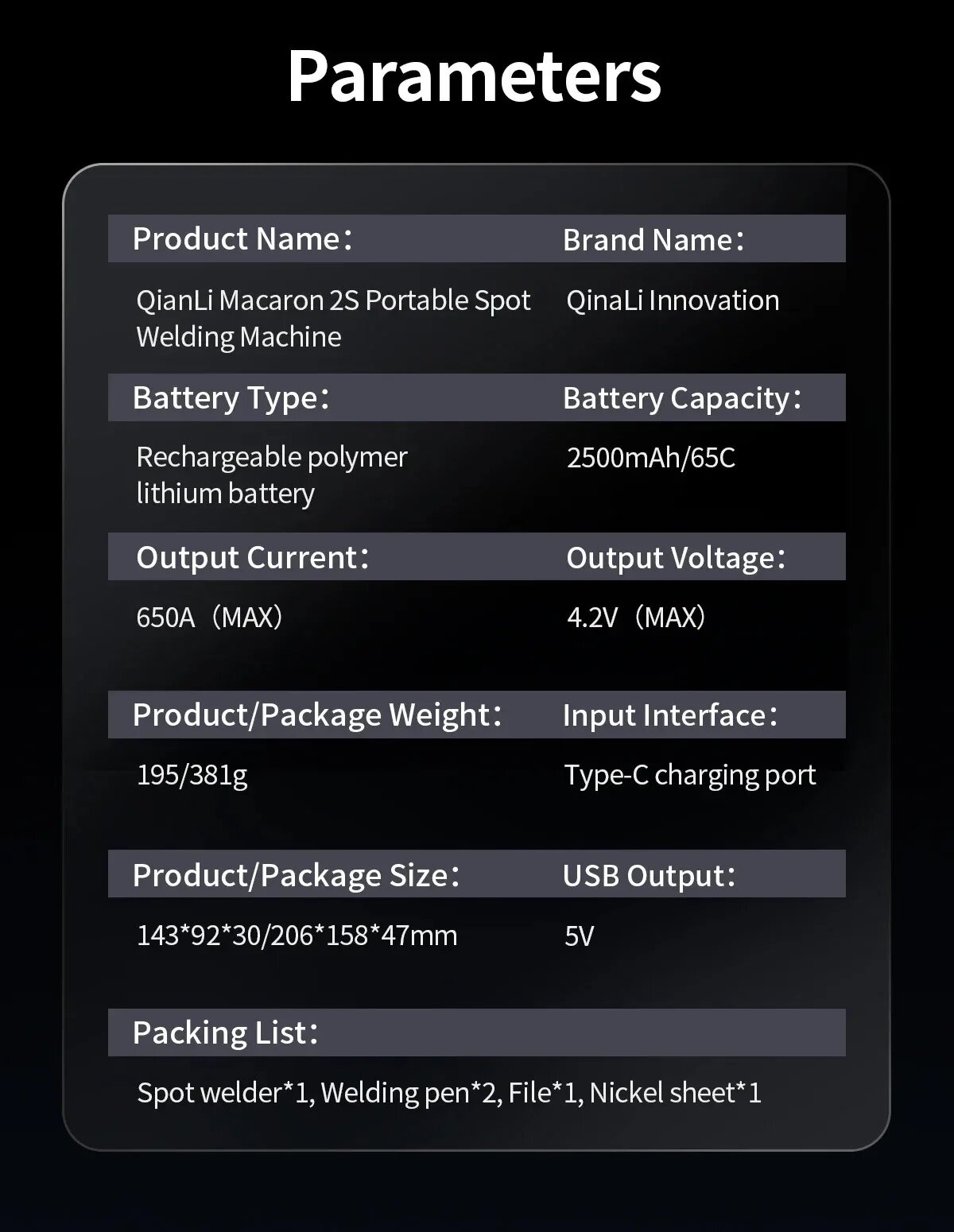Click the 2500mAh/65C capacity value
The image size is (954, 1232).
pos(650,458)
